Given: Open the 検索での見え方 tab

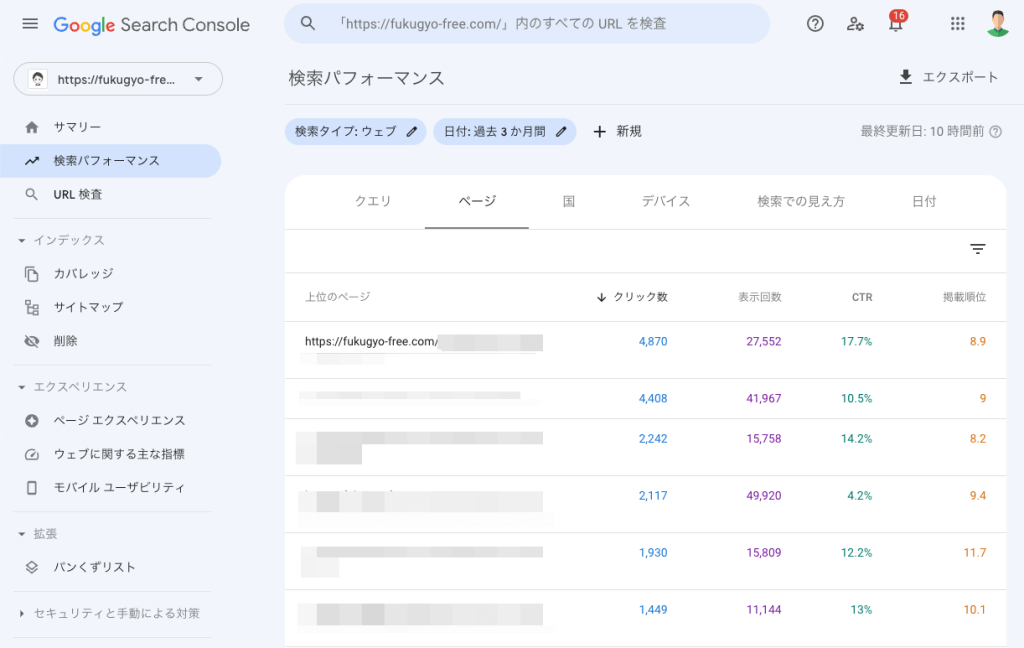Looking at the screenshot, I should (x=801, y=201).
